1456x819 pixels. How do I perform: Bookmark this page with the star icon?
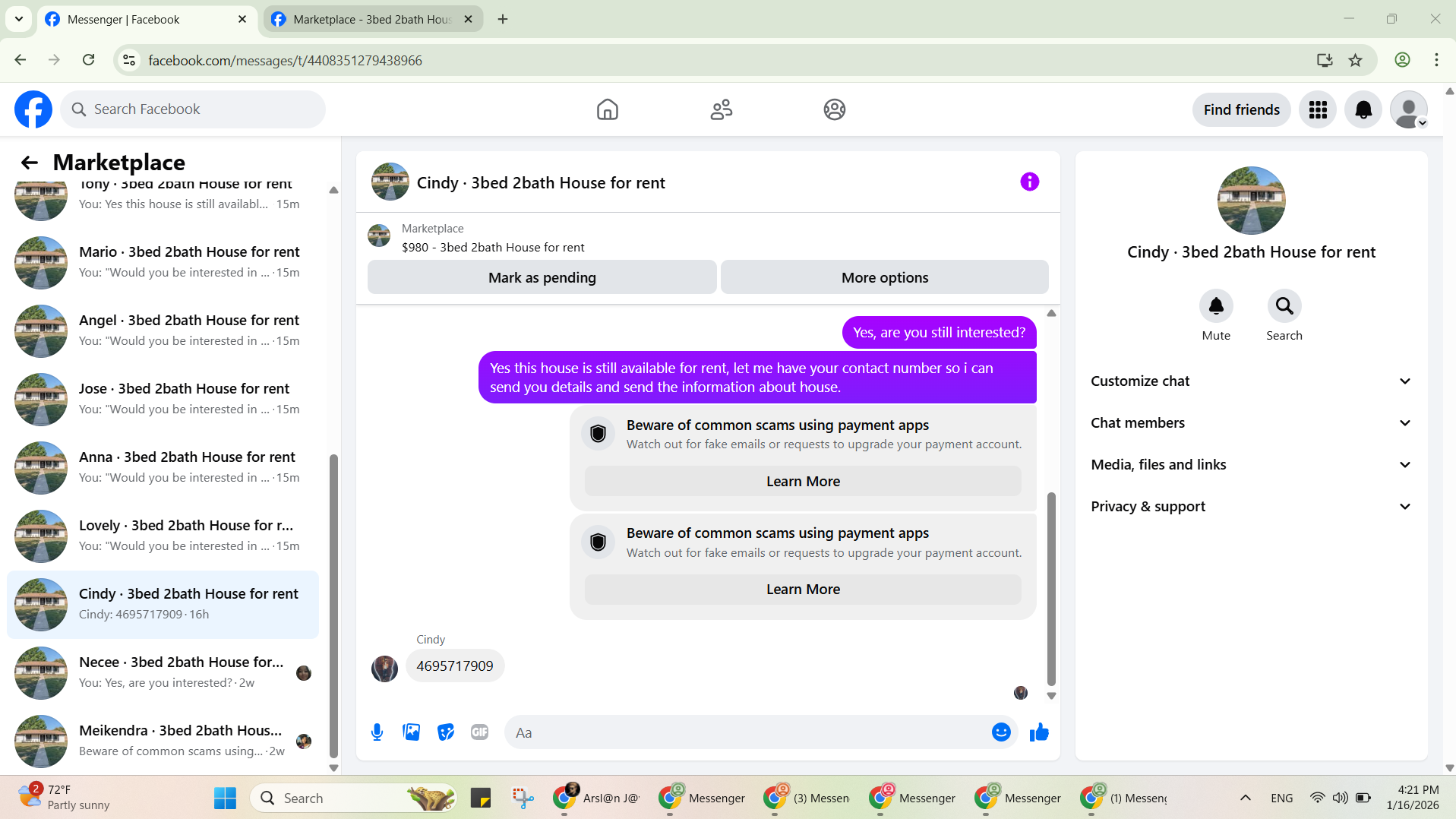tap(1355, 60)
